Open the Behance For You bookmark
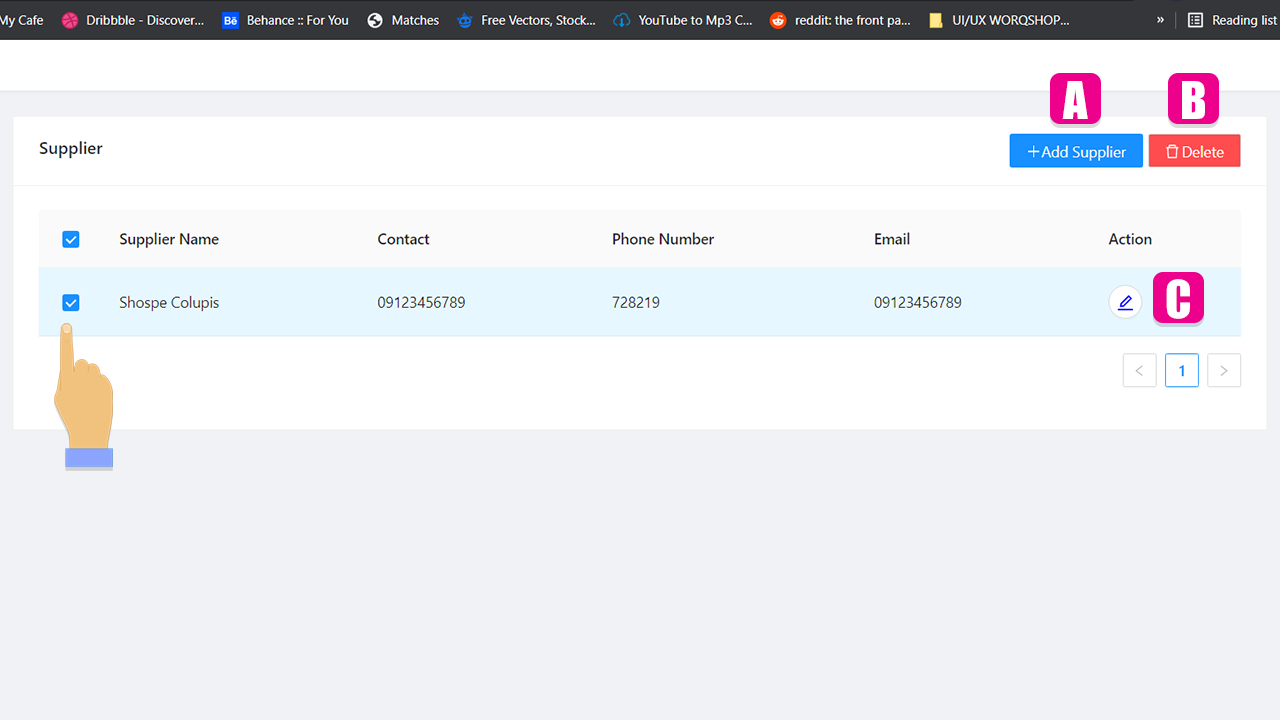The width and height of the screenshot is (1280, 720). (x=286, y=20)
